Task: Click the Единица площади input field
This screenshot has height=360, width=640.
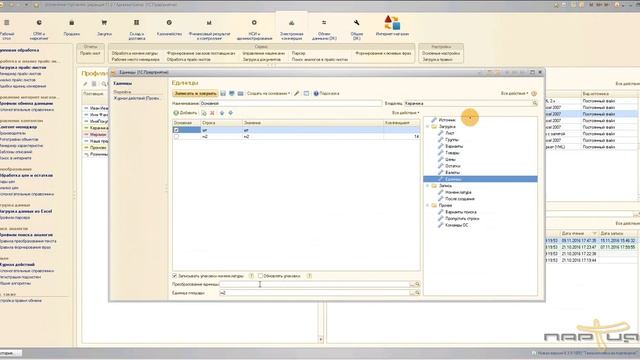Action: tap(314, 293)
